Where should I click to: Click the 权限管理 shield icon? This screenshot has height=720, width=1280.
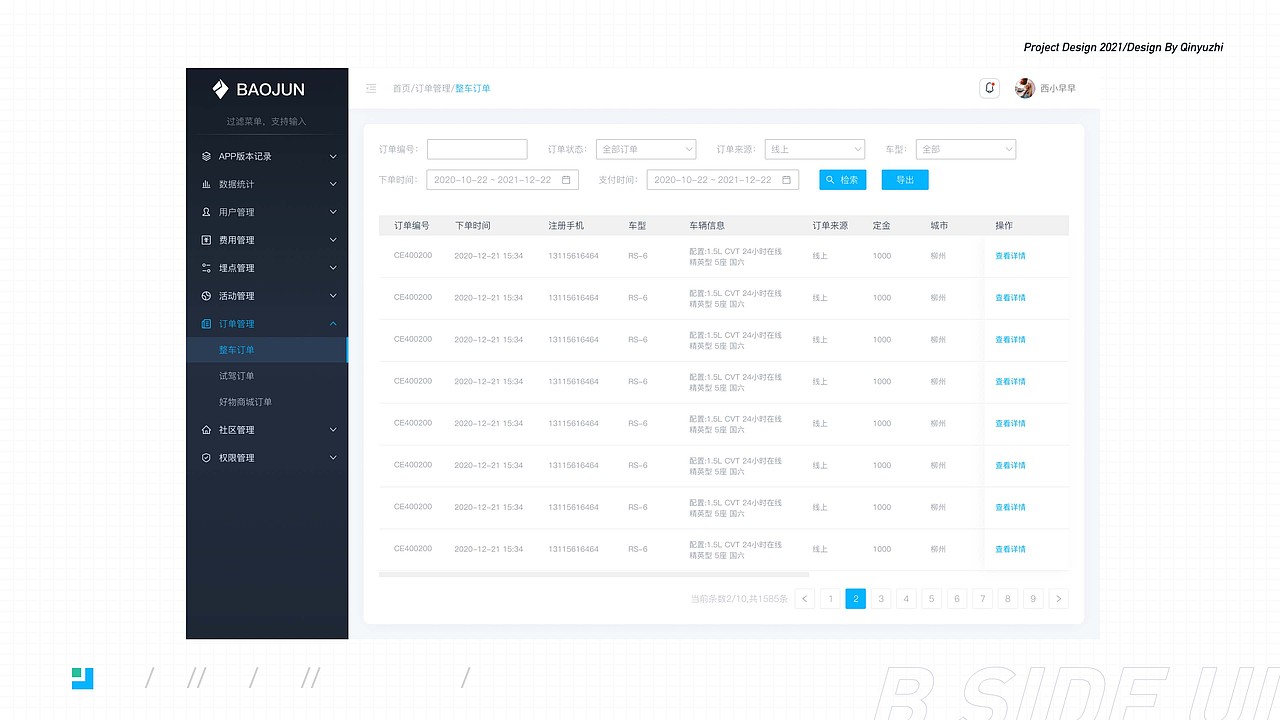tap(206, 458)
